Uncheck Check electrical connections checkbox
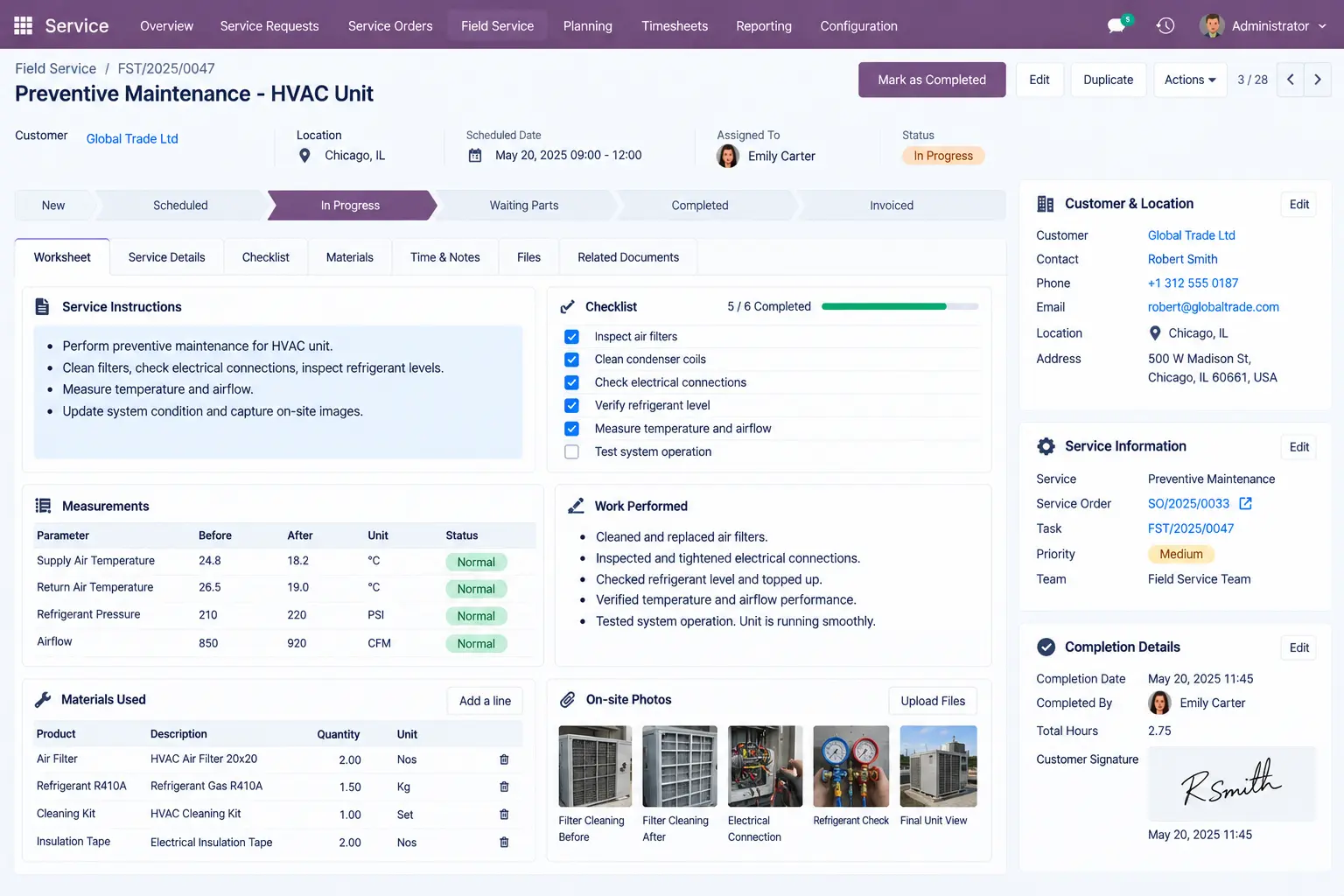 (x=571, y=382)
